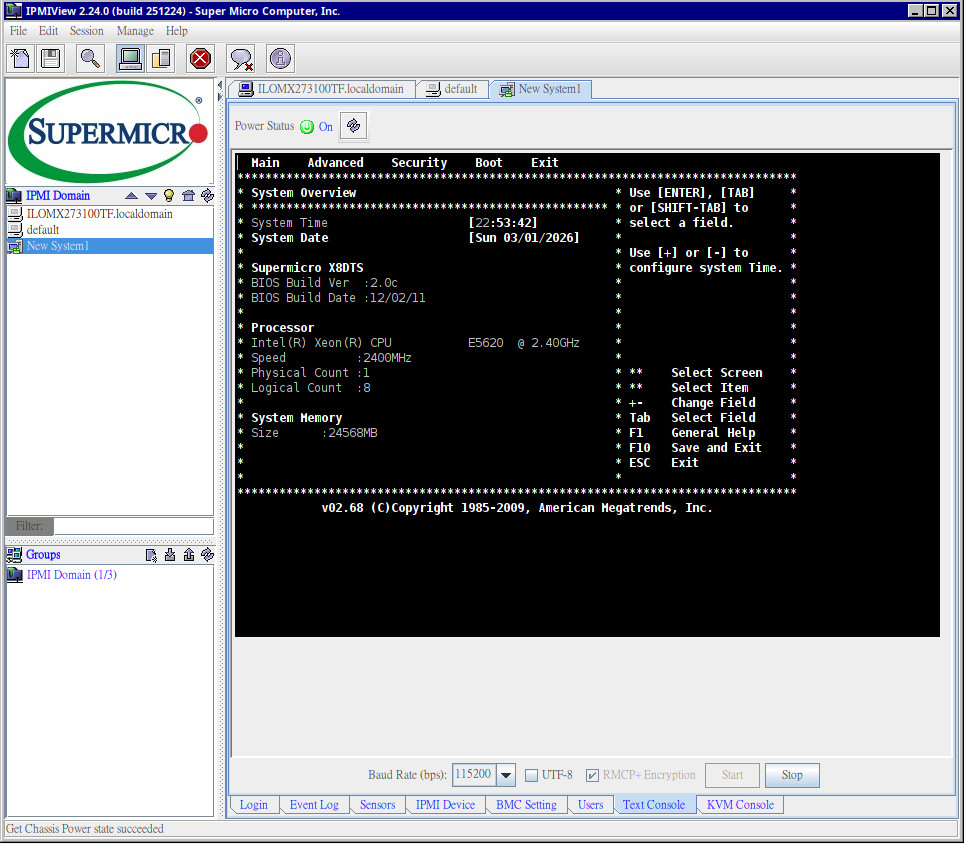This screenshot has width=964, height=844.
Task: Click the export arrow icon in Groups panel
Action: [188, 555]
